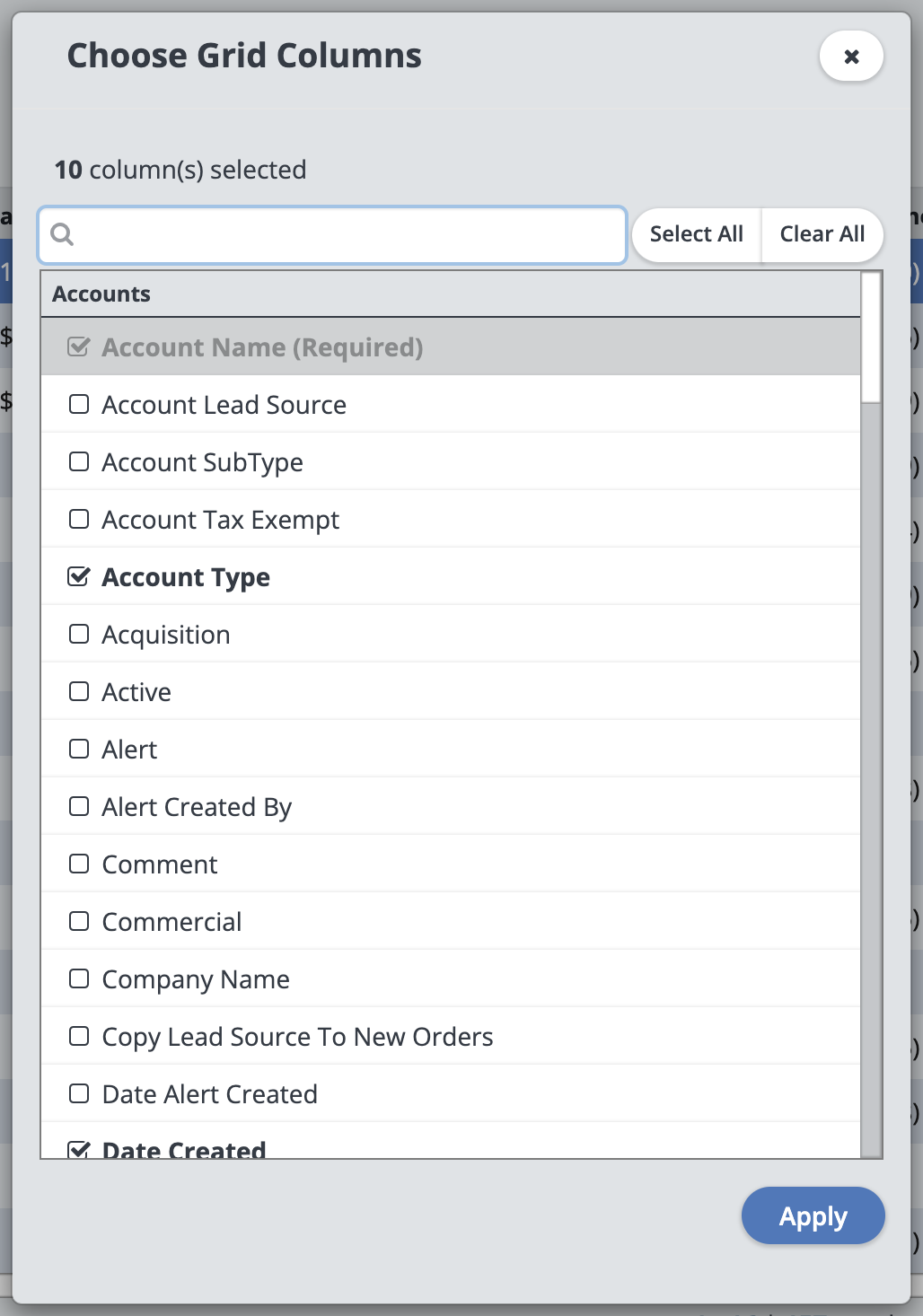923x1316 pixels.
Task: Enable Copy Lead Source To New Orders
Action: [79, 1037]
